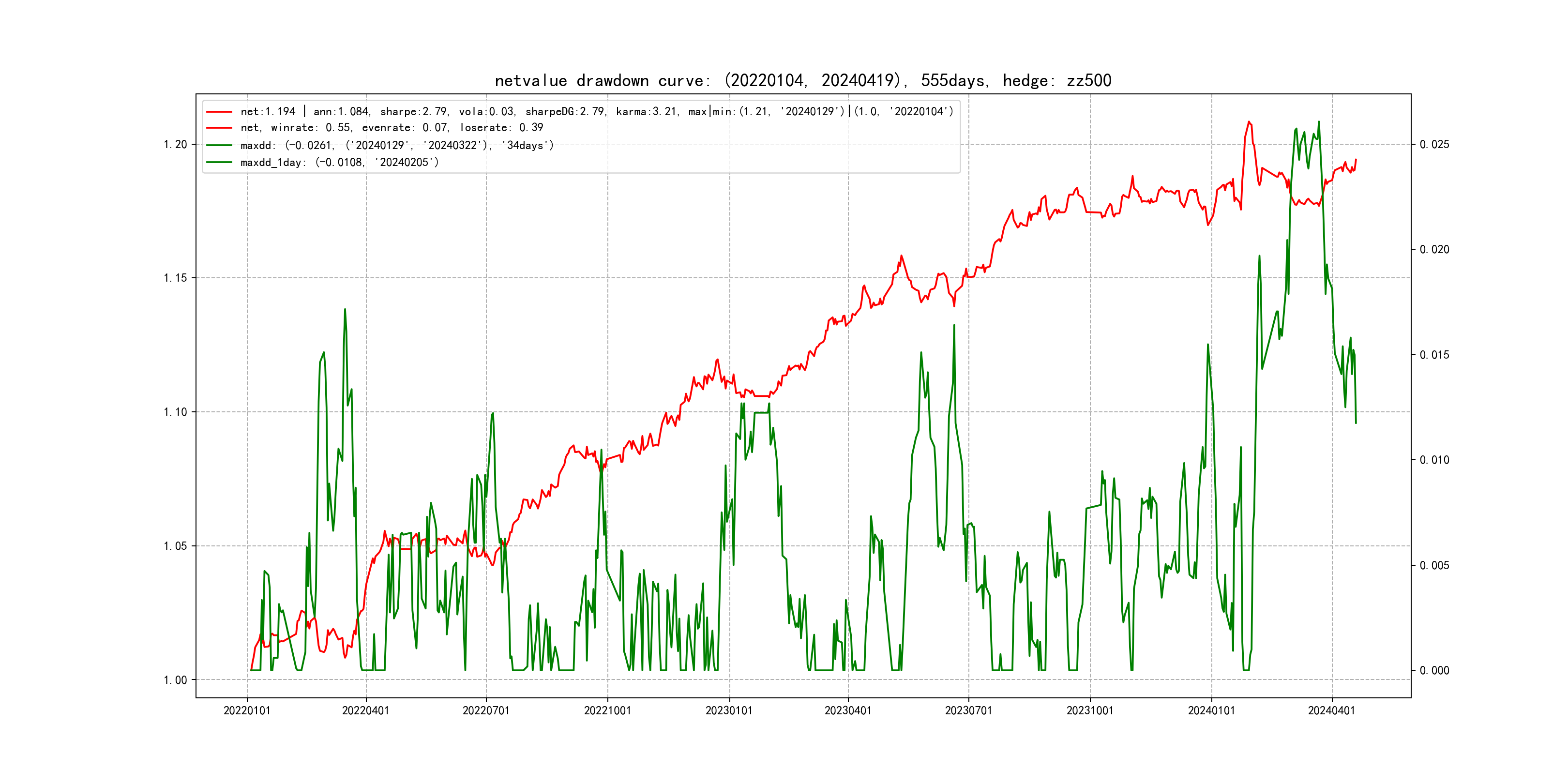The image size is (1568, 784).
Task: Click the 1.00 left axis tick label
Action: click(175, 680)
